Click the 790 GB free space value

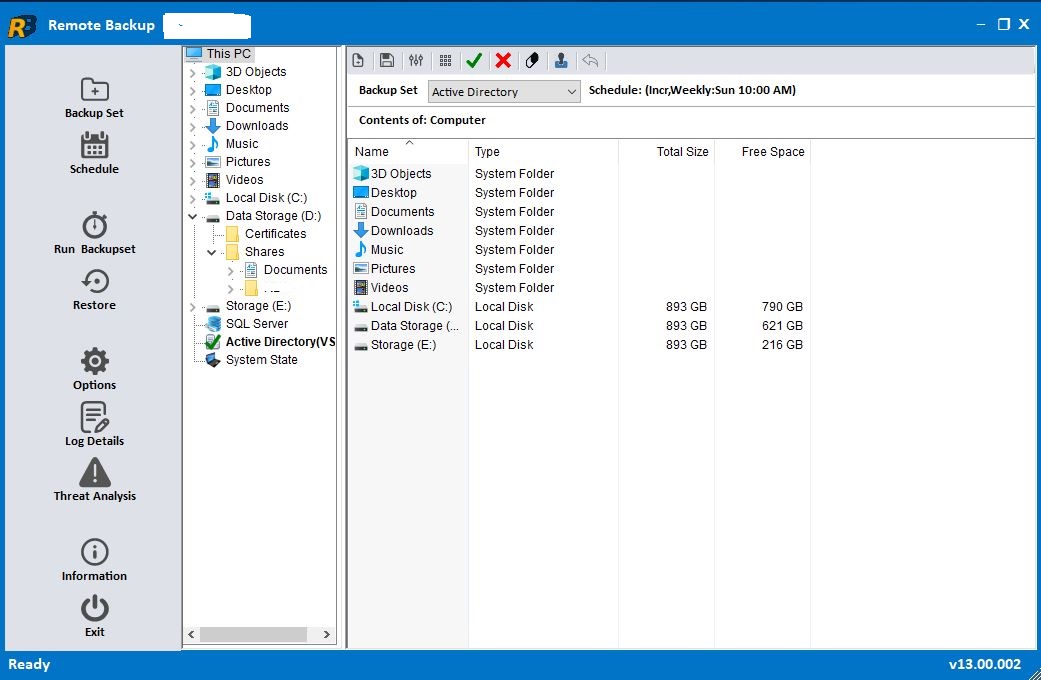click(782, 307)
